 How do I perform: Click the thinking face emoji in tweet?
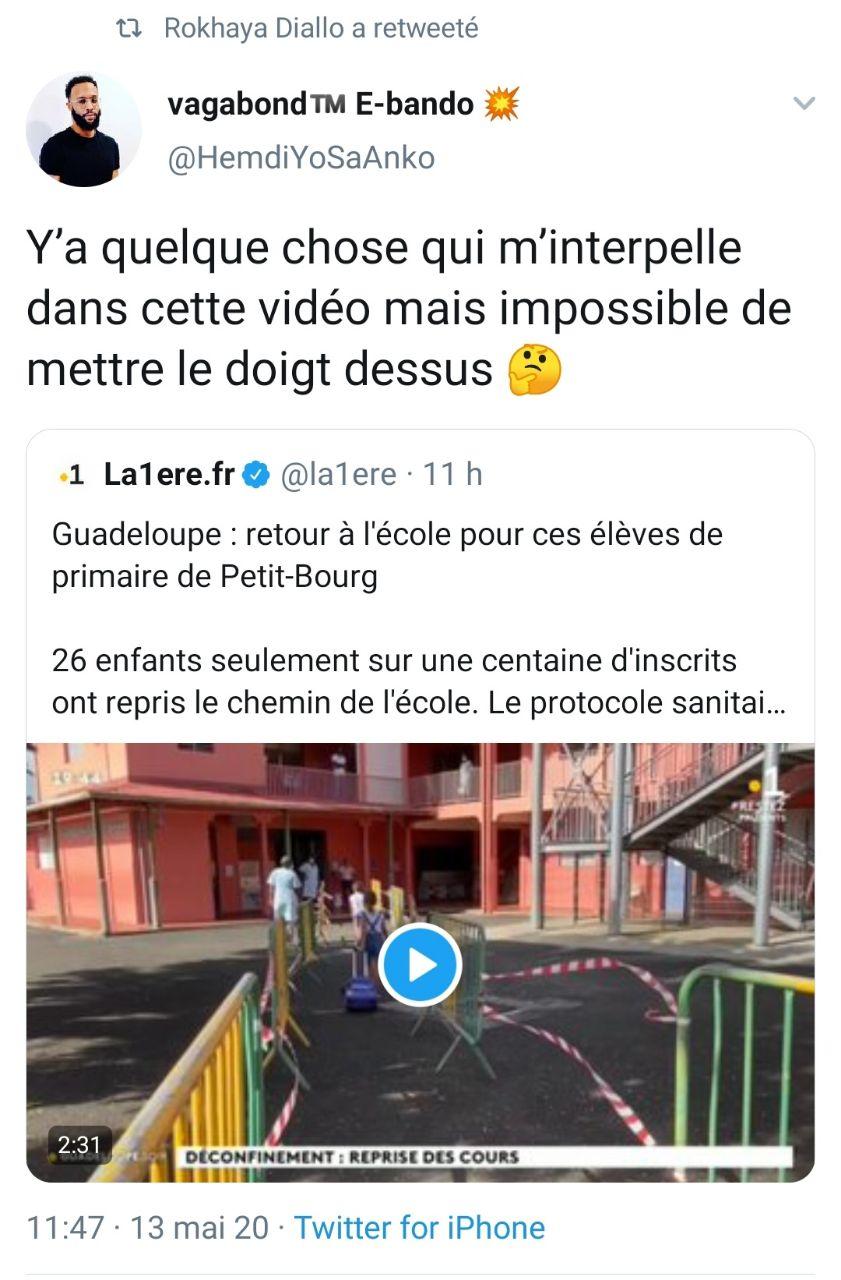tap(535, 371)
